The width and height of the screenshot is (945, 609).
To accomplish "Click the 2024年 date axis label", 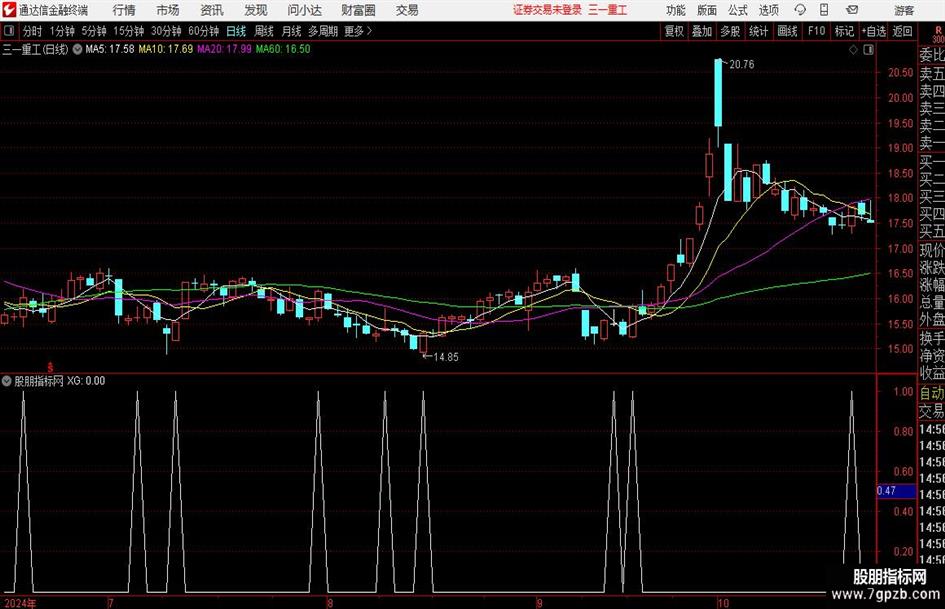I will [x=20, y=603].
